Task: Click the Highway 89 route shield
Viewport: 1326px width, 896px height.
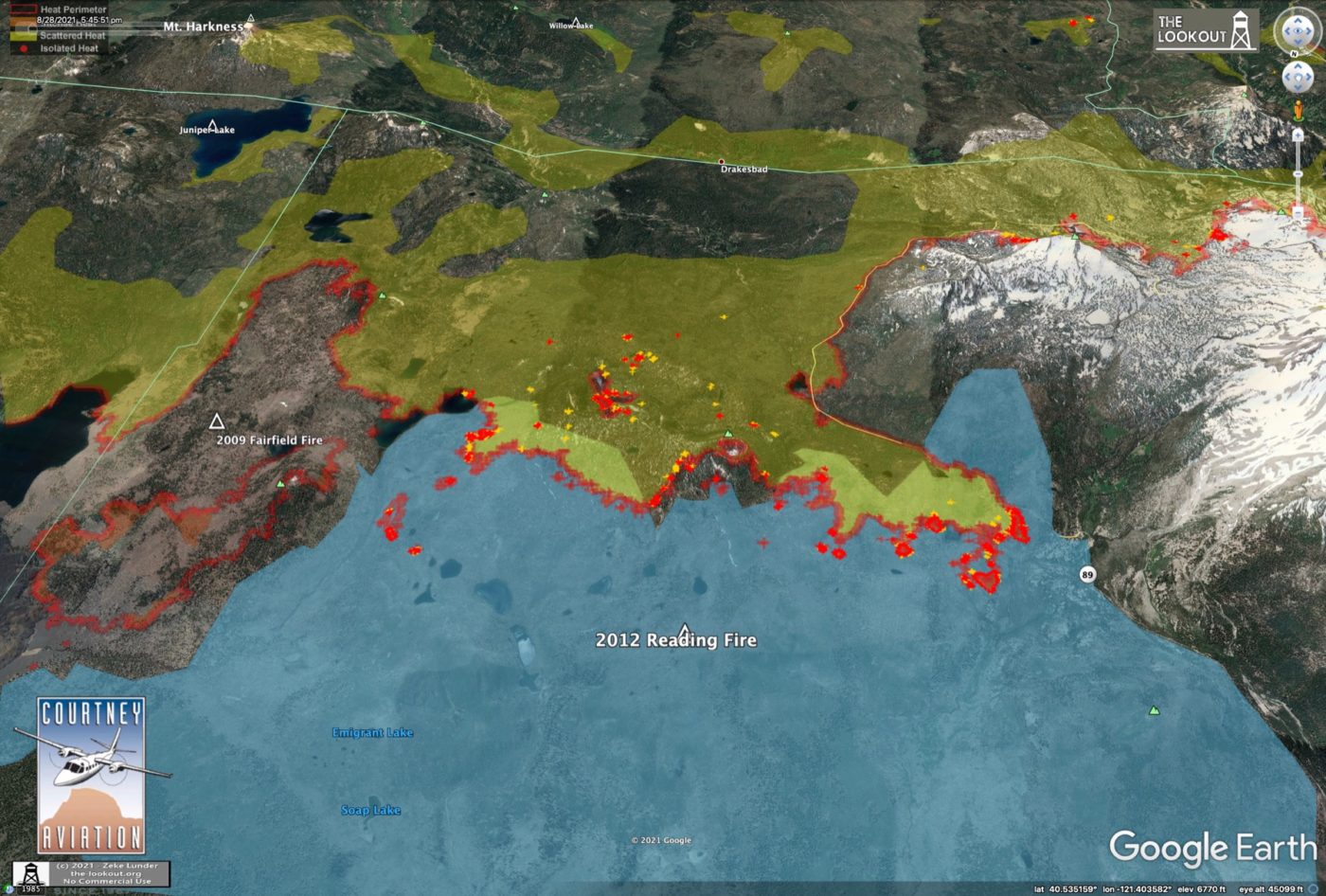Action: (1087, 574)
